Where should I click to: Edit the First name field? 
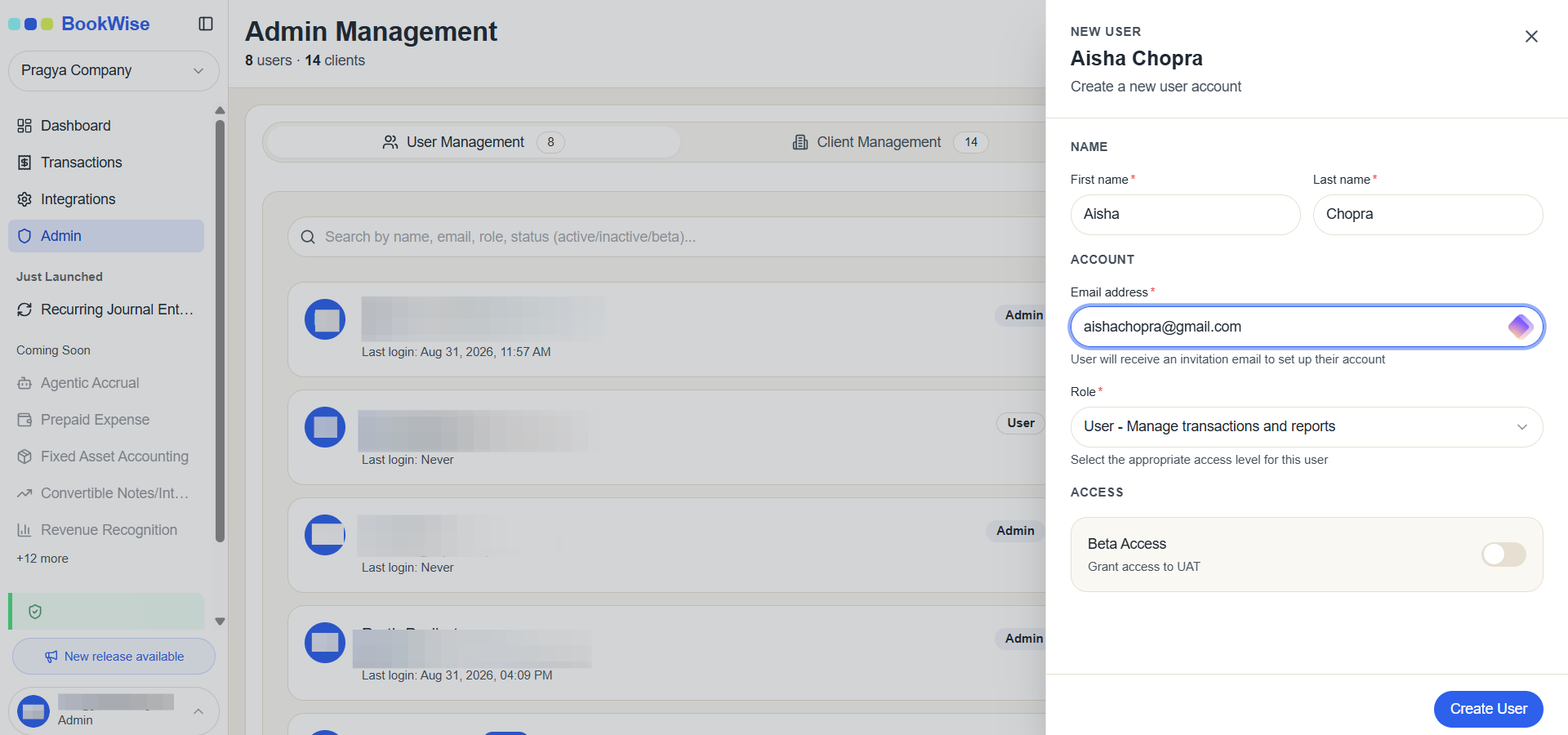tap(1185, 215)
